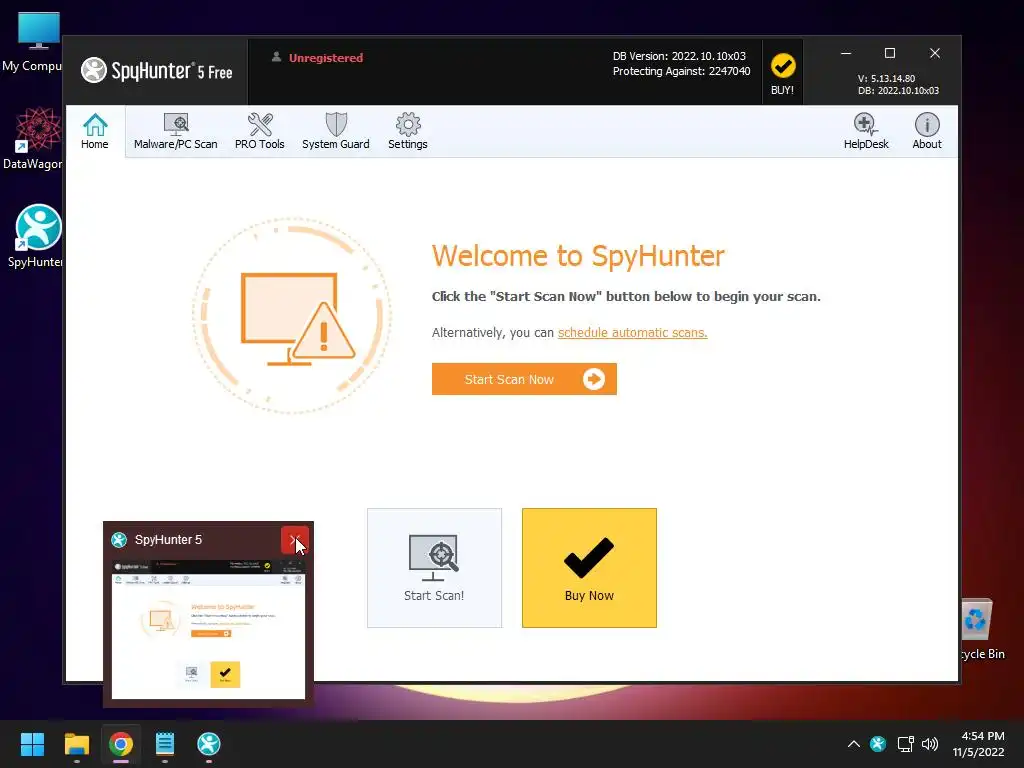Open HelpDesk section
This screenshot has height=768, width=1024.
pos(866,131)
